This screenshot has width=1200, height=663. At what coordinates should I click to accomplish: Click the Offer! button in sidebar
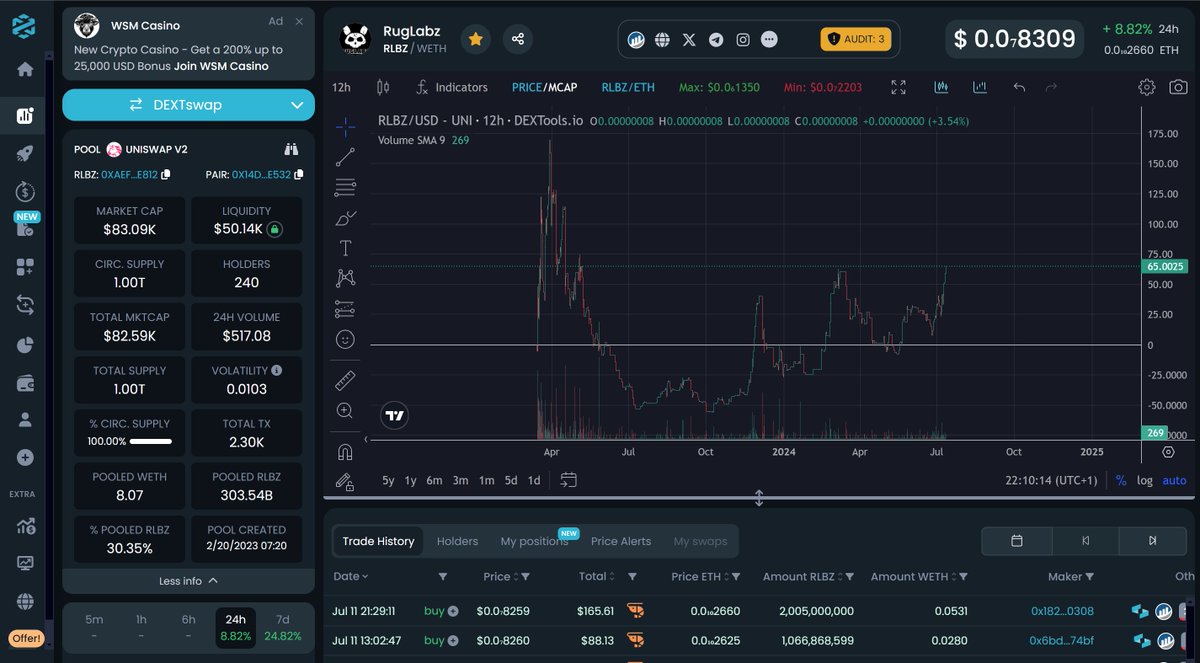point(26,638)
